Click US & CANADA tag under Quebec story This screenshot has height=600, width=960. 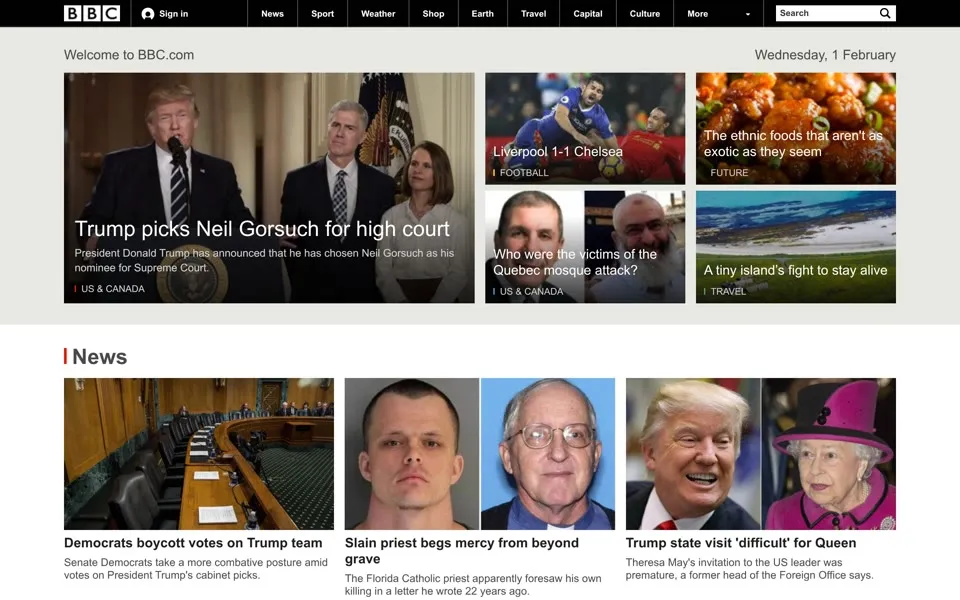click(531, 291)
